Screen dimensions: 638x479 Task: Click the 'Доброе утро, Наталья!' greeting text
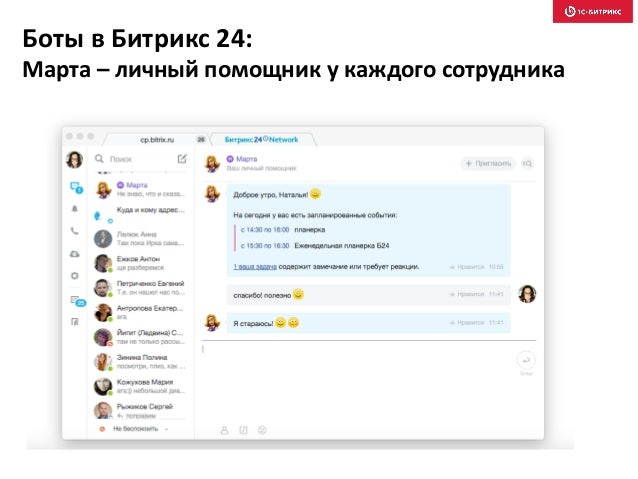271,195
